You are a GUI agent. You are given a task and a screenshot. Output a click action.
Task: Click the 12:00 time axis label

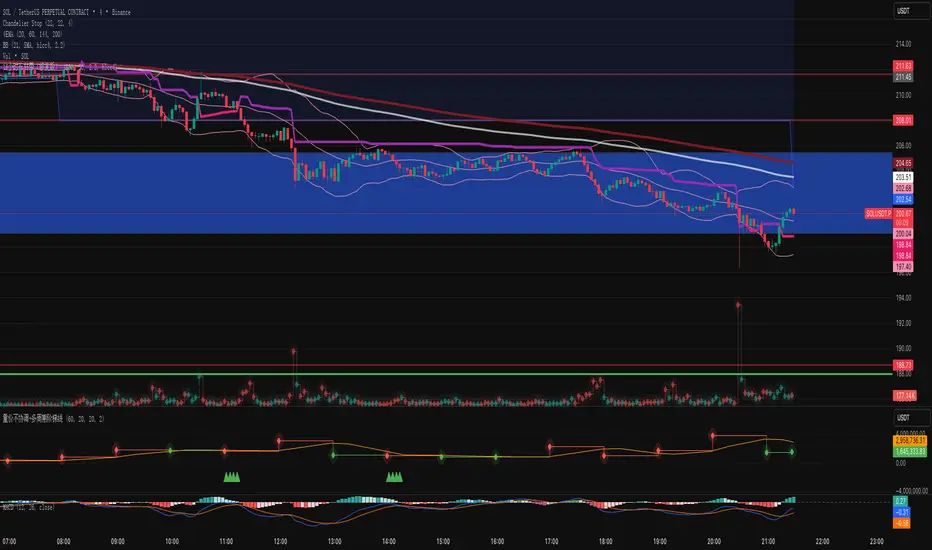281,541
